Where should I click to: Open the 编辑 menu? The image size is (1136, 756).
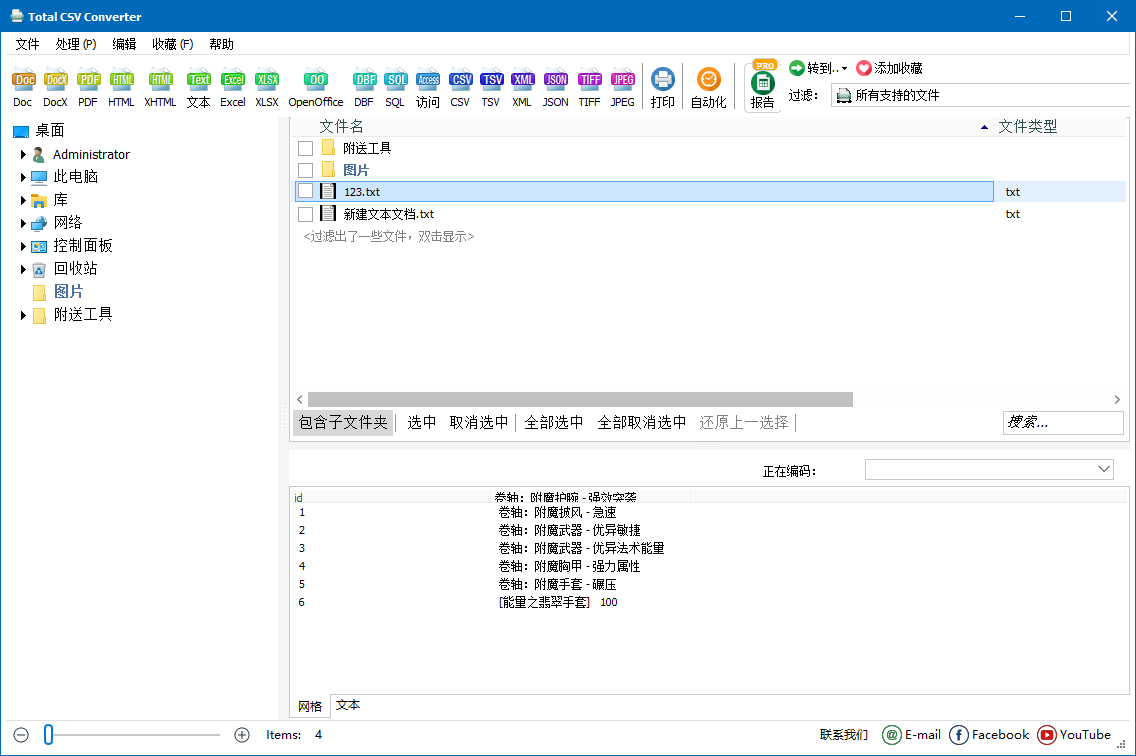125,44
